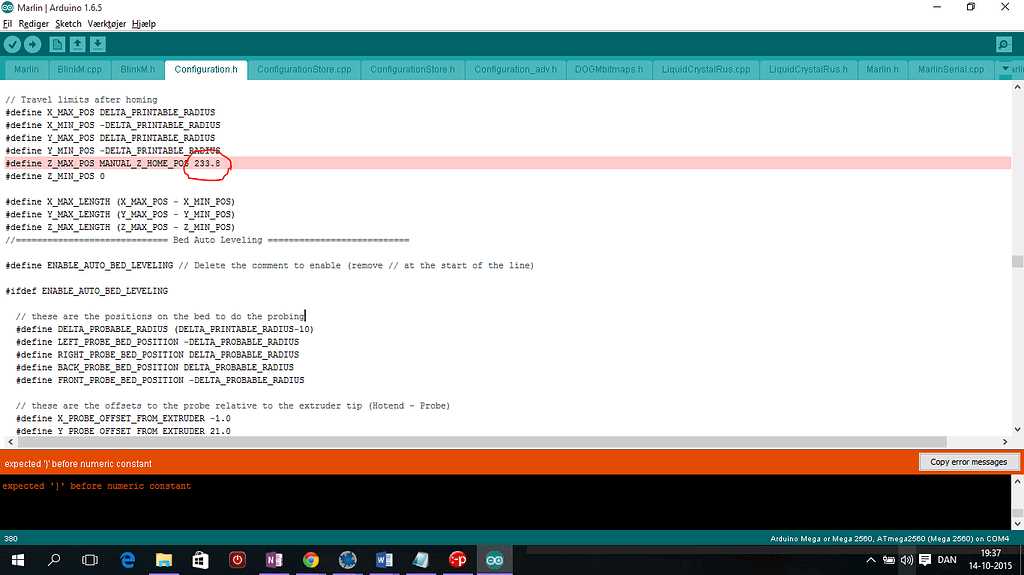Create a new sketch with New icon
Image resolution: width=1024 pixels, height=575 pixels.
[57, 44]
